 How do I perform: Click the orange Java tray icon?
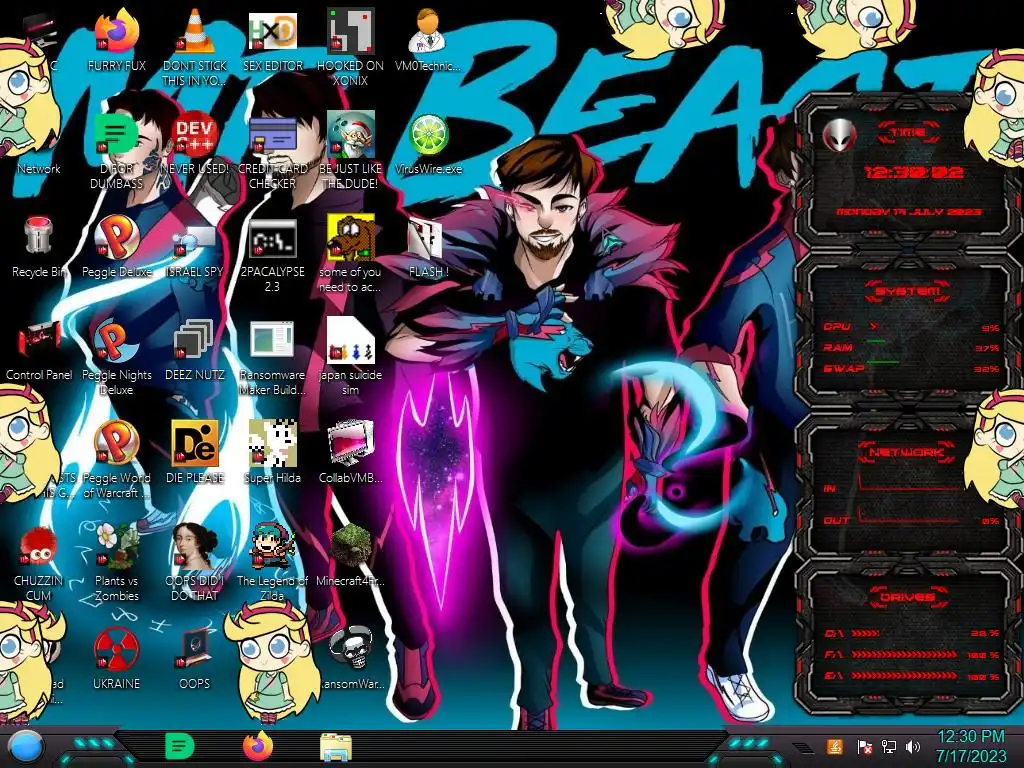(835, 746)
